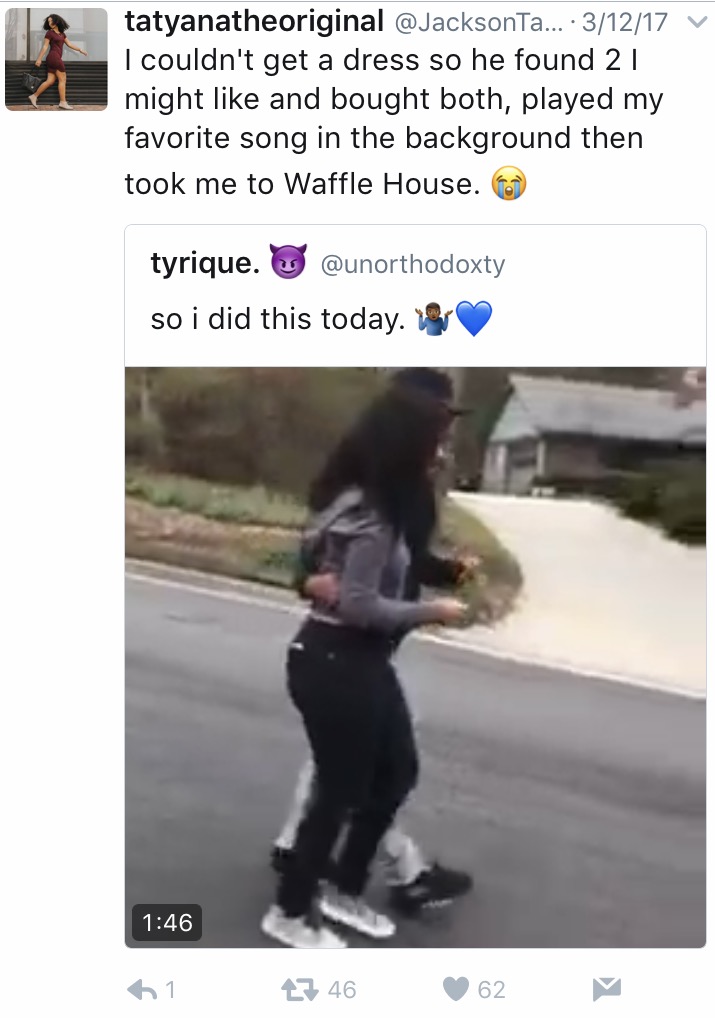Like the tweet with heart icon
715x1018 pixels.
(x=456, y=989)
